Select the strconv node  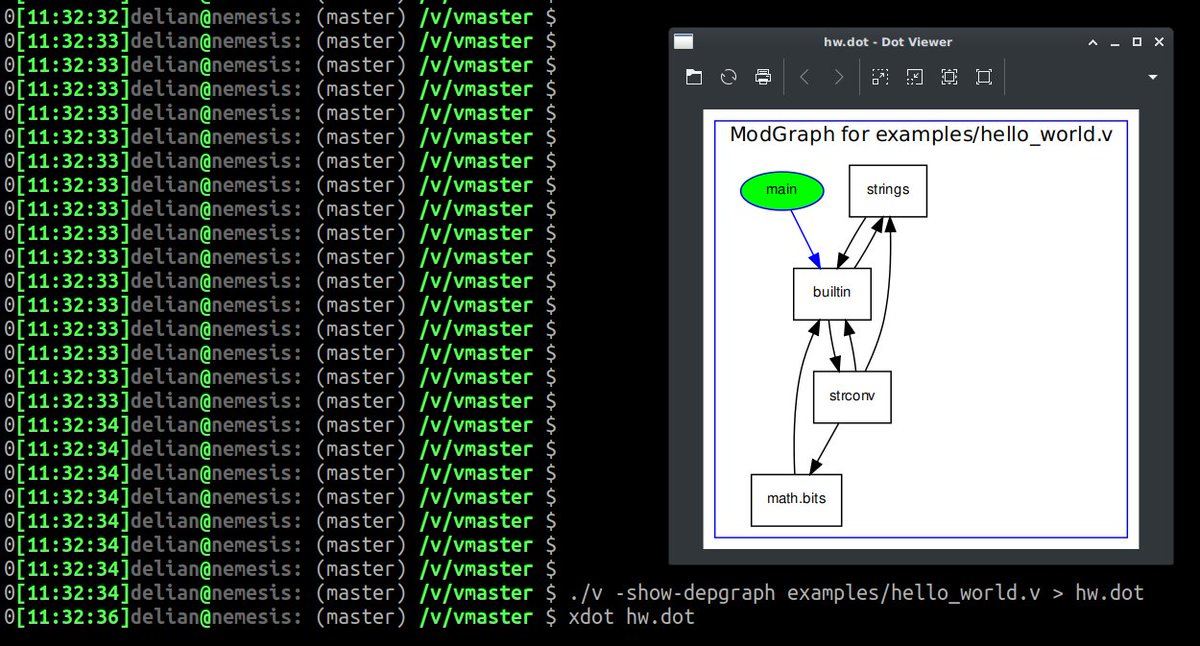tap(851, 396)
